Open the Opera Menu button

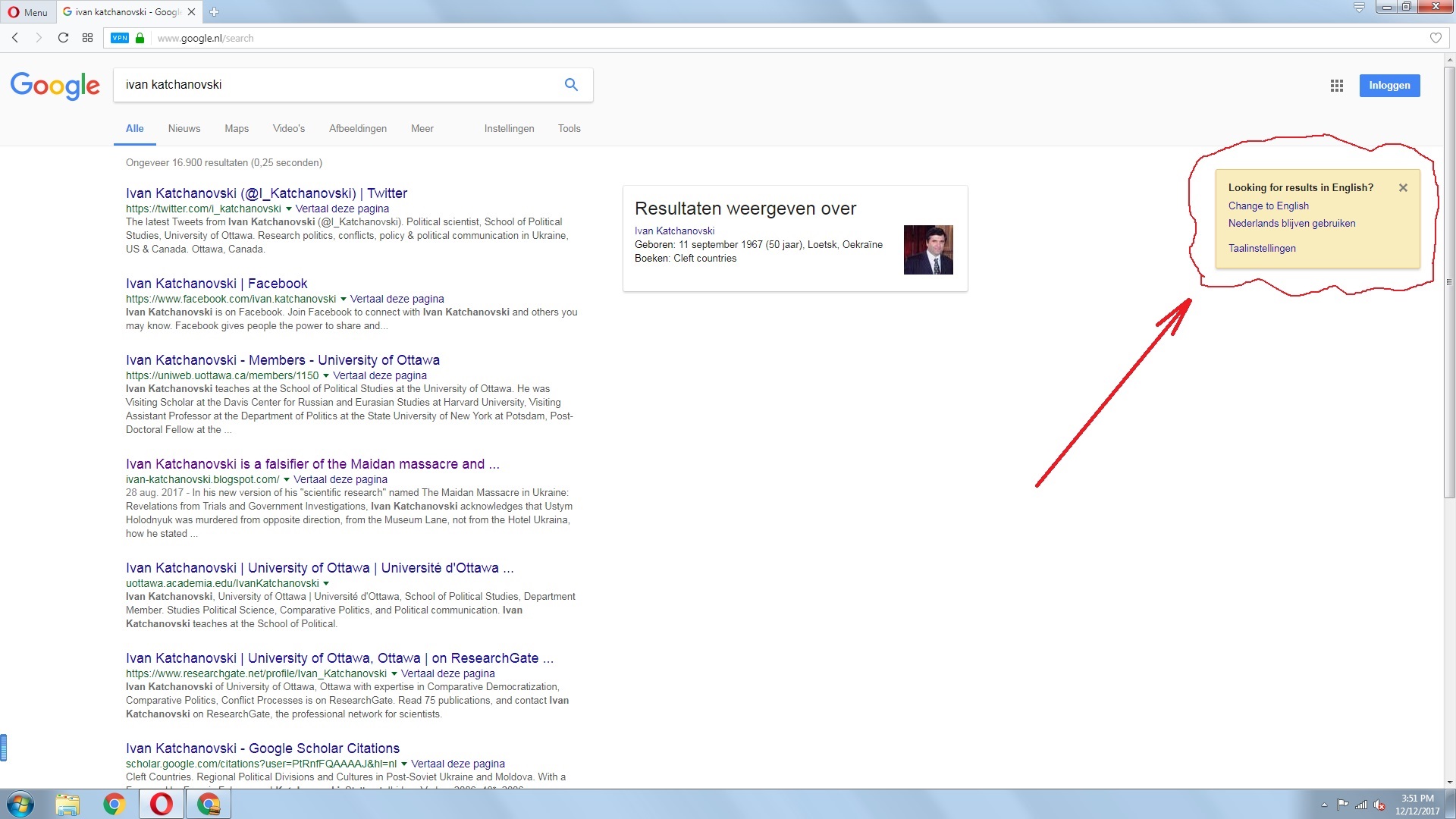coord(28,12)
